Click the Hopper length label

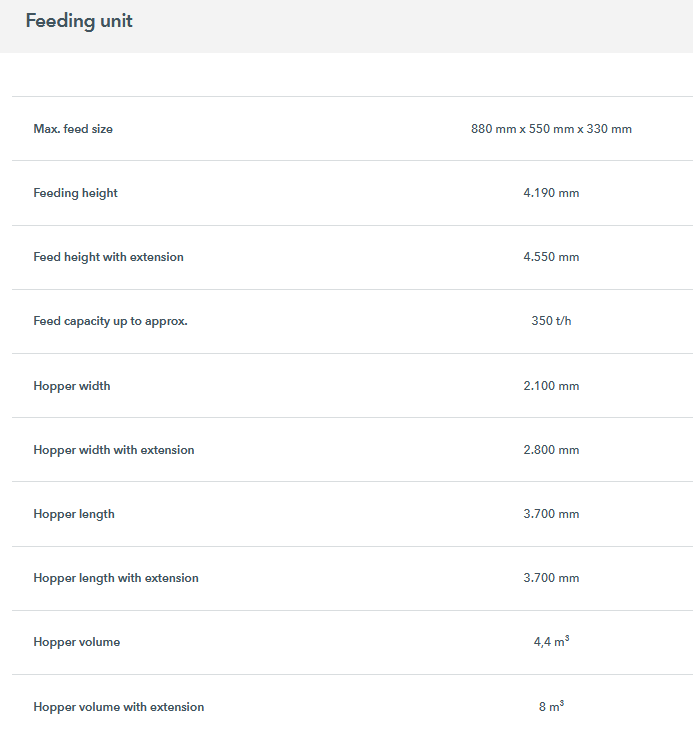point(74,514)
